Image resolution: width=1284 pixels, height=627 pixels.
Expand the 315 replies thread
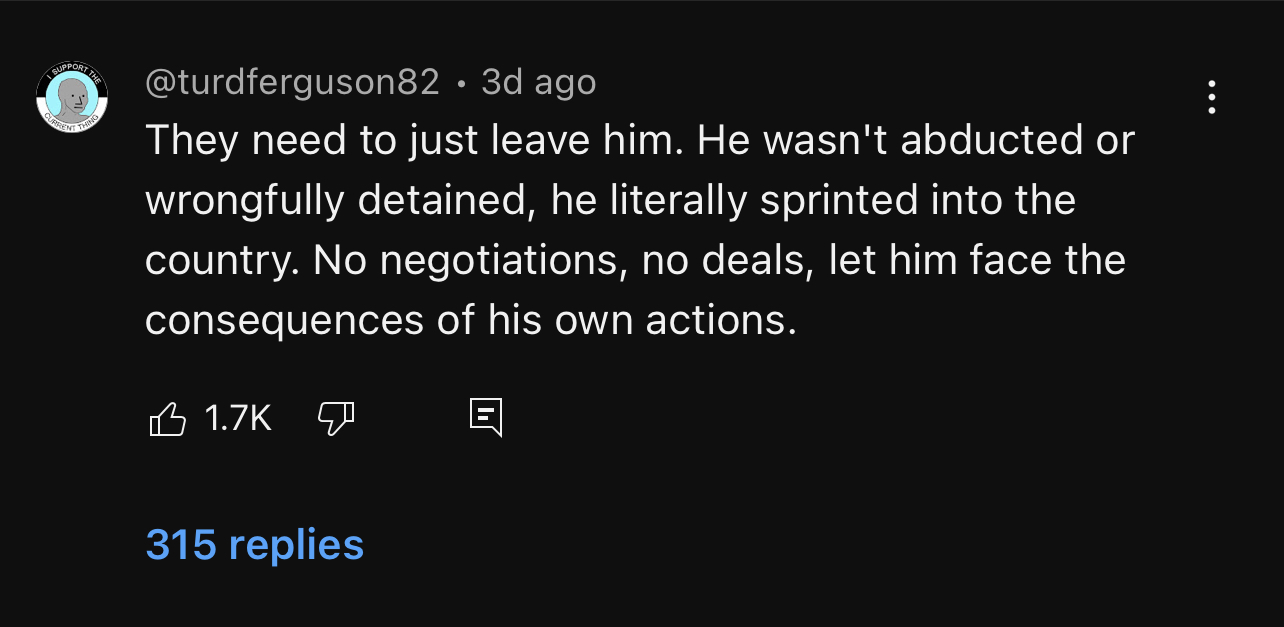255,545
